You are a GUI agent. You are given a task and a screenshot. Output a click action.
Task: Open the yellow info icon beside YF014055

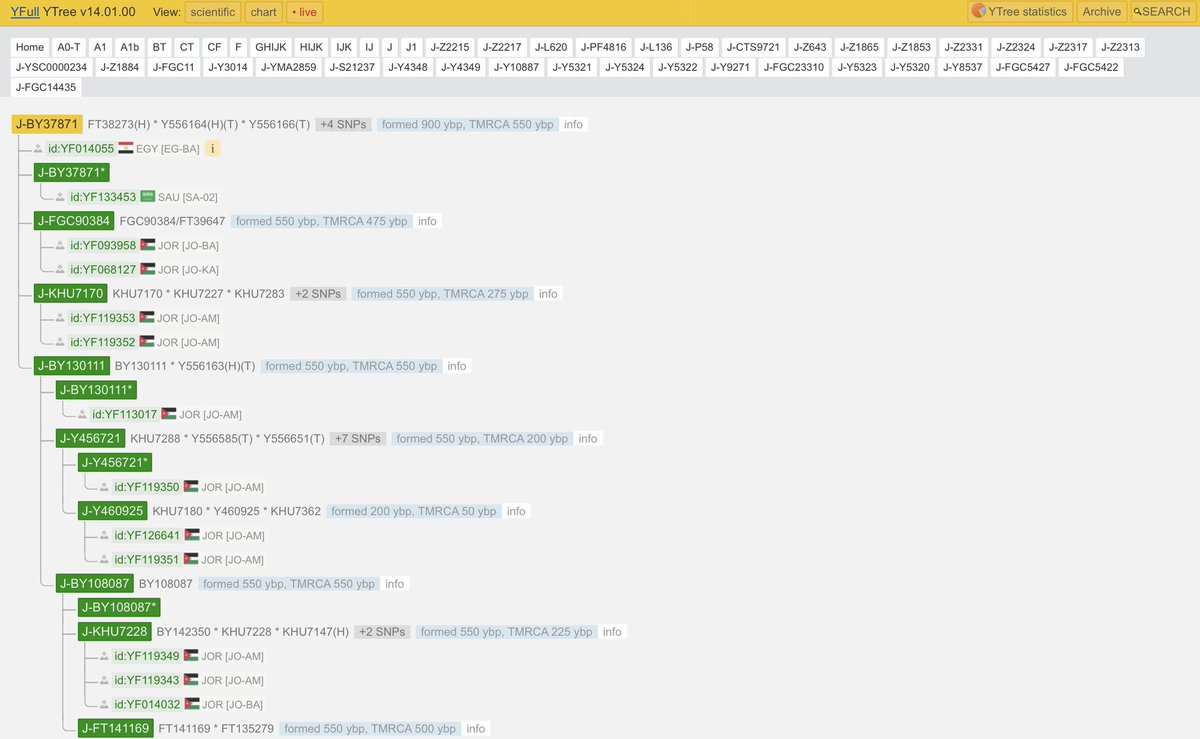(213, 148)
